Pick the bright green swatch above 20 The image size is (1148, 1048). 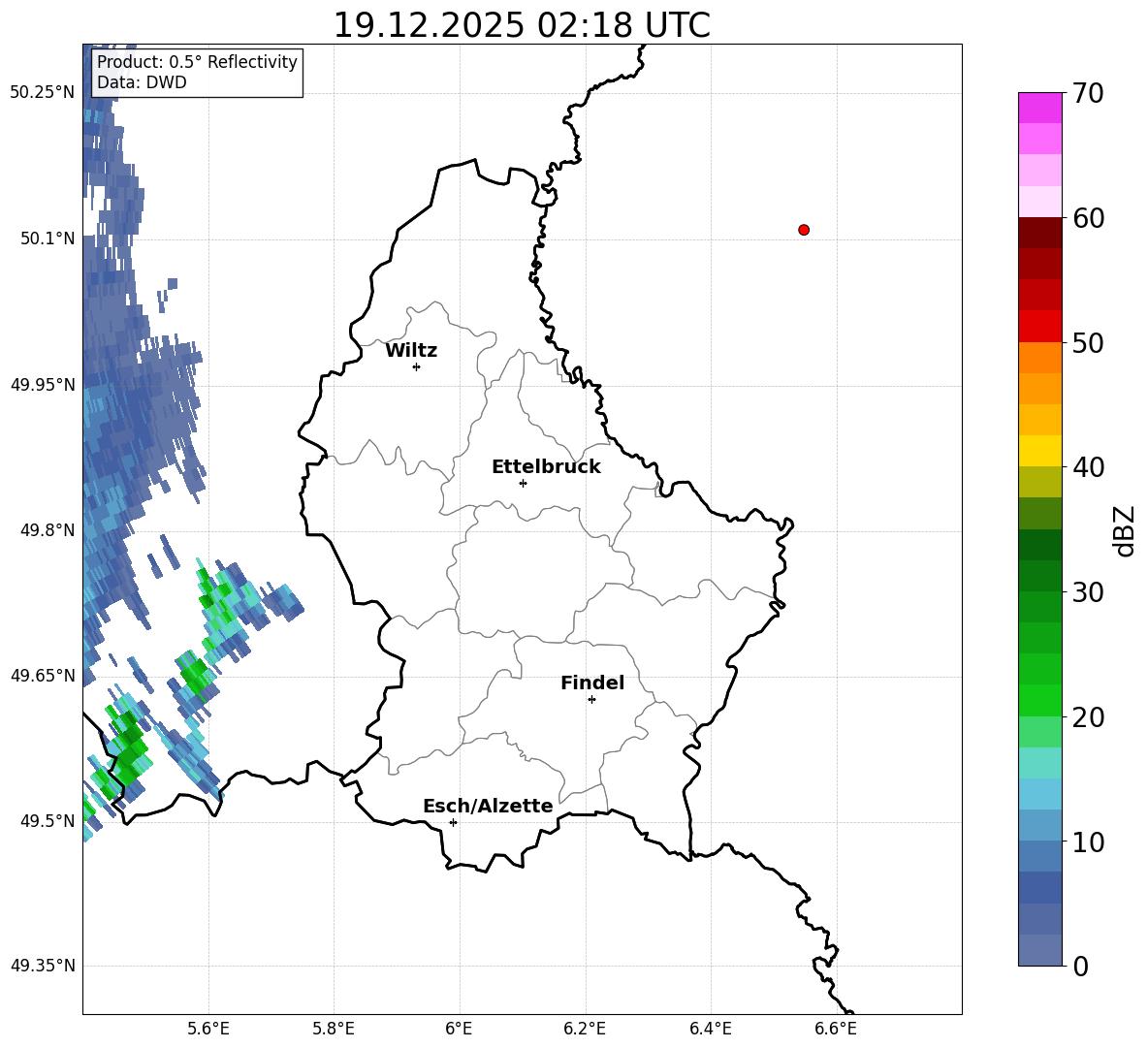click(1039, 700)
